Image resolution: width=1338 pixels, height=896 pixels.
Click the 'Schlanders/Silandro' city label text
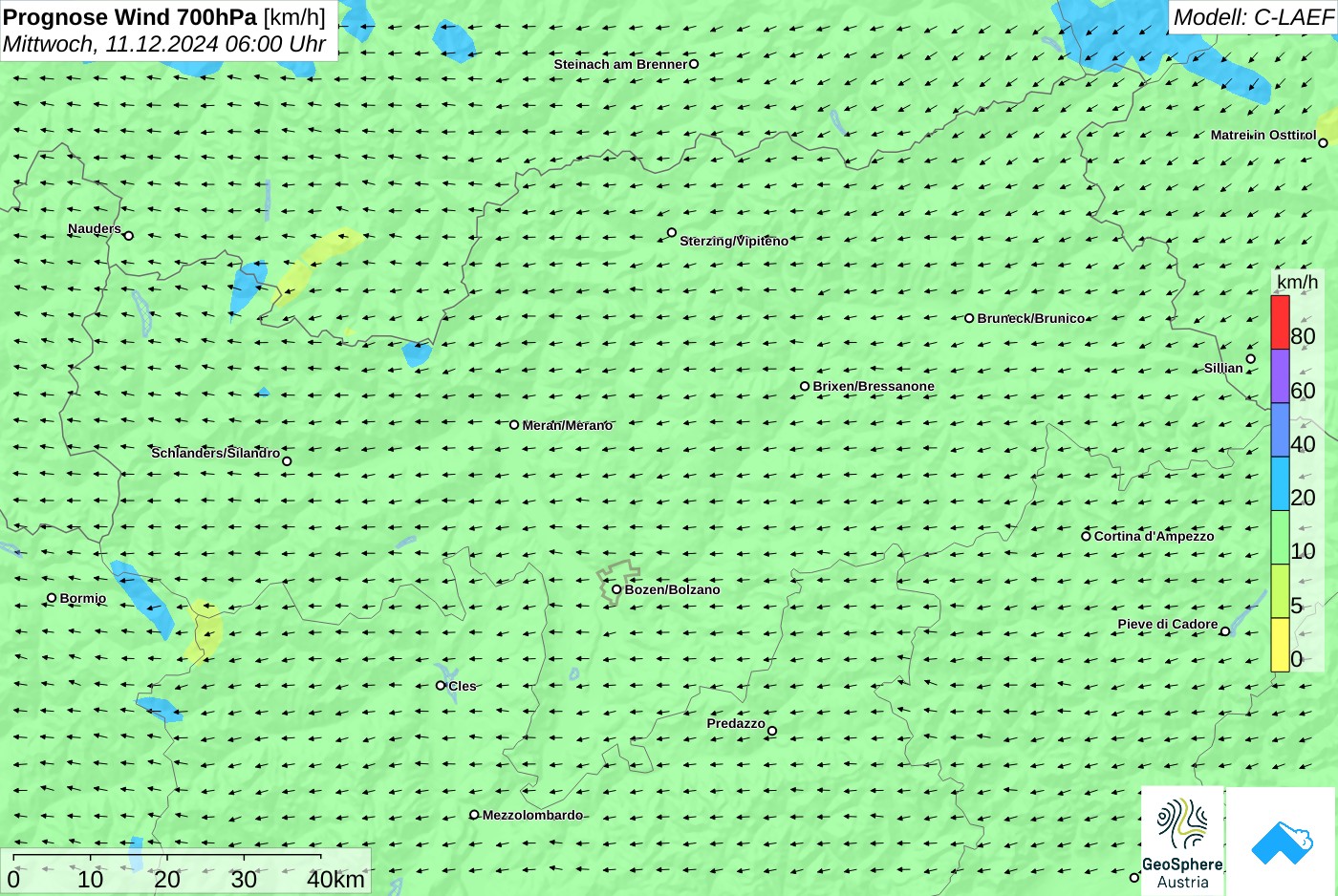pyautogui.click(x=216, y=453)
